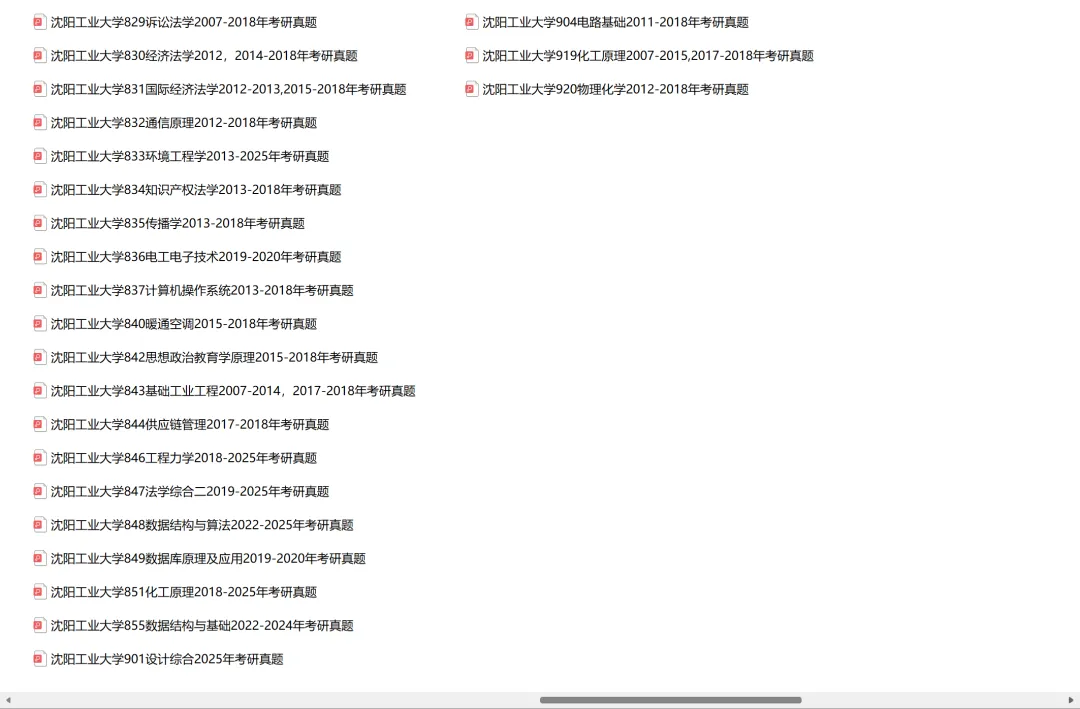Screen dimensions: 1080x709
Task: Select file name 沈阳工业大学919化工原理2007-2015,2017-2018年考研真题
Action: [x=648, y=56]
